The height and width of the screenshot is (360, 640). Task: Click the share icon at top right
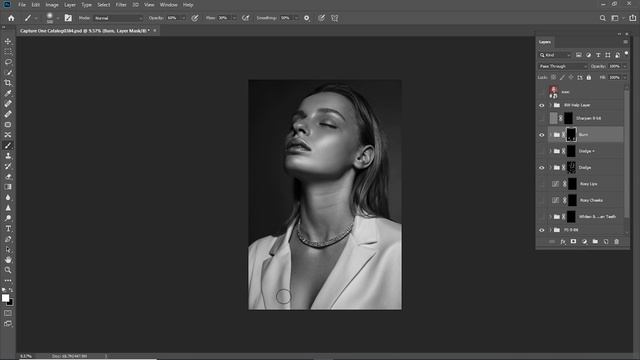click(x=632, y=18)
